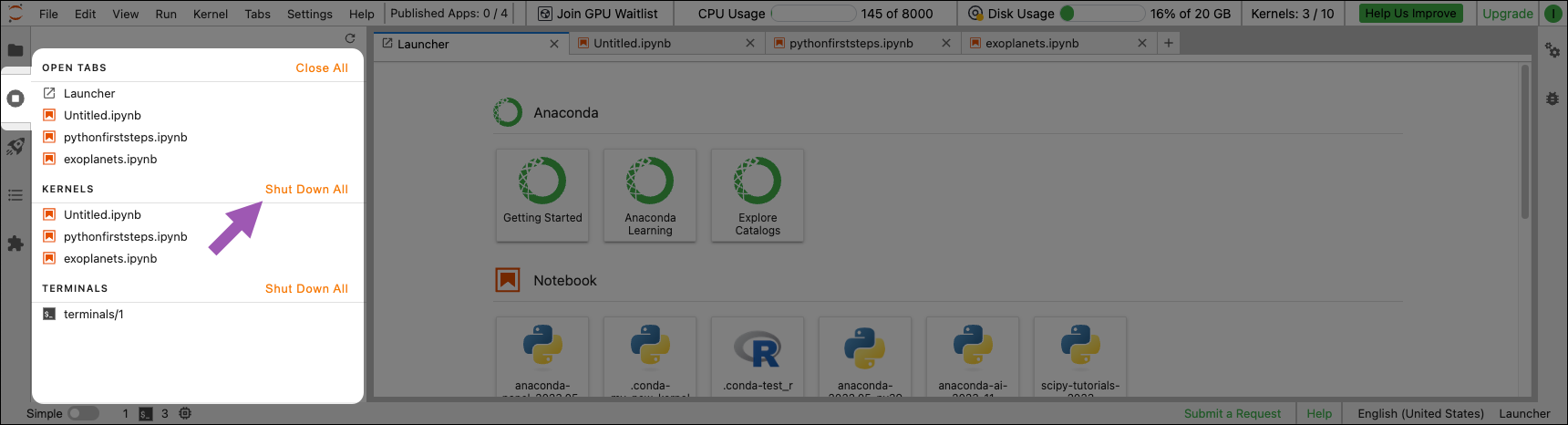The image size is (1568, 425).
Task: Open the File Browser sidebar icon
Action: tap(15, 50)
